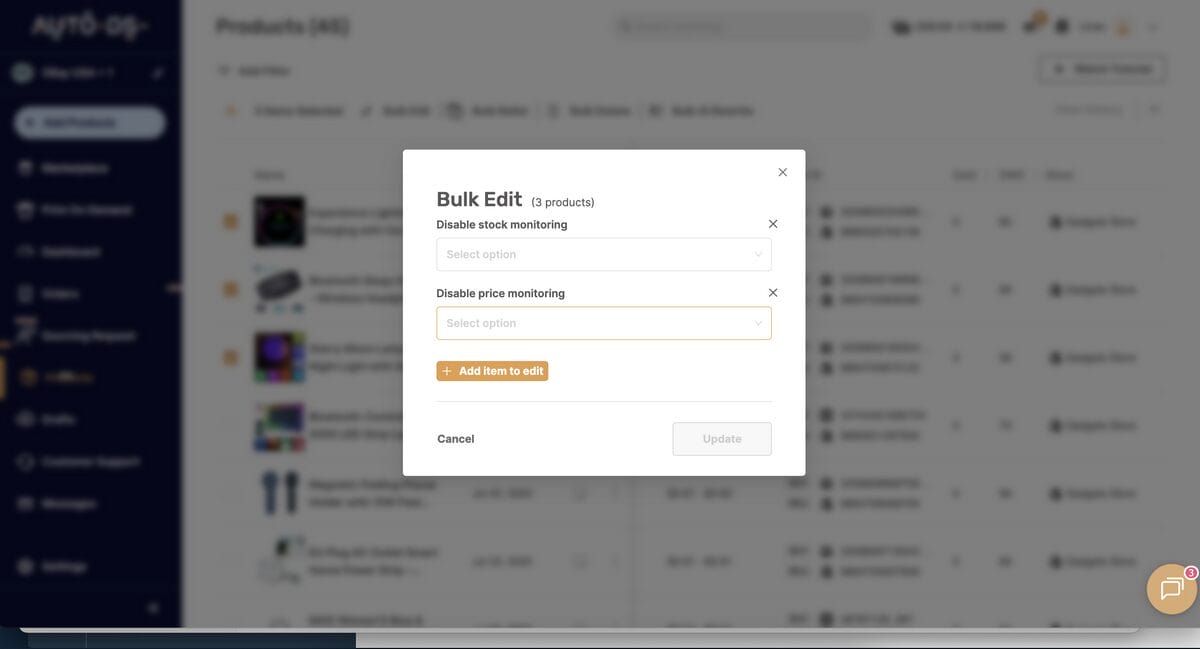The width and height of the screenshot is (1200, 649).
Task: Open the Disable stock monitoring select option dropdown
Action: (x=603, y=254)
